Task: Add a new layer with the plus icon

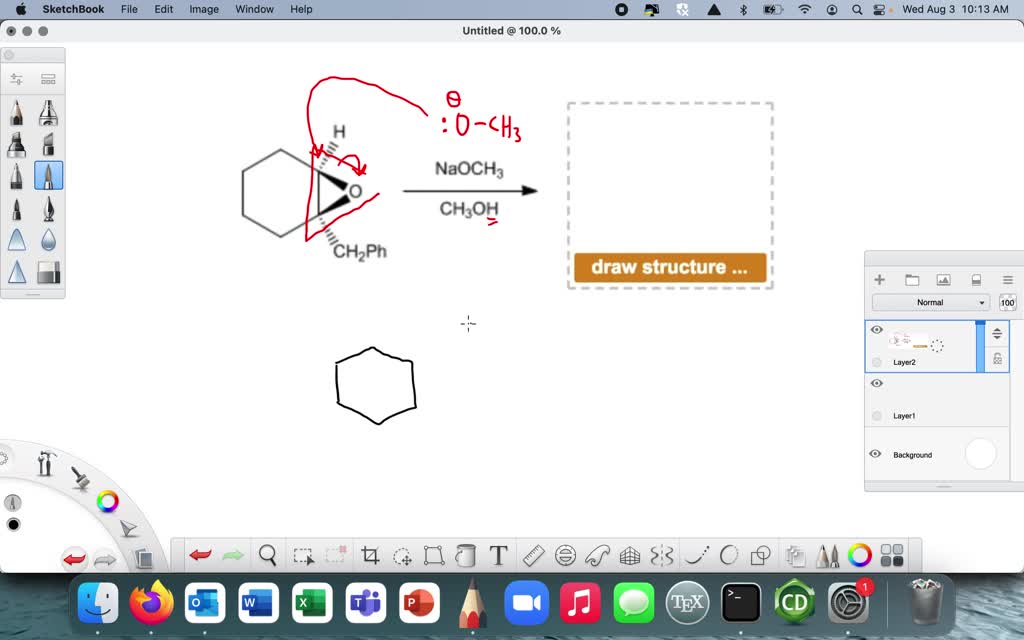Action: tap(879, 279)
